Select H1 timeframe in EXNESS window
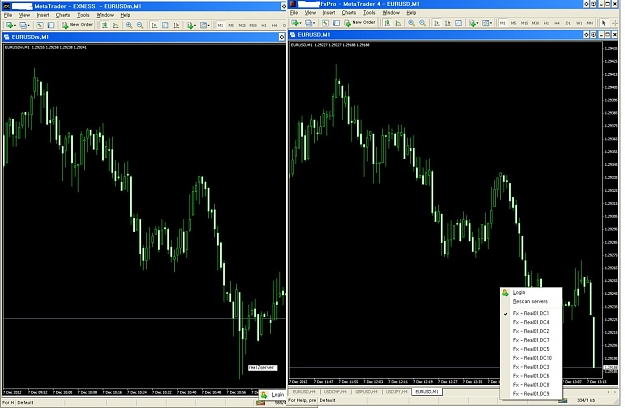 tap(263, 25)
